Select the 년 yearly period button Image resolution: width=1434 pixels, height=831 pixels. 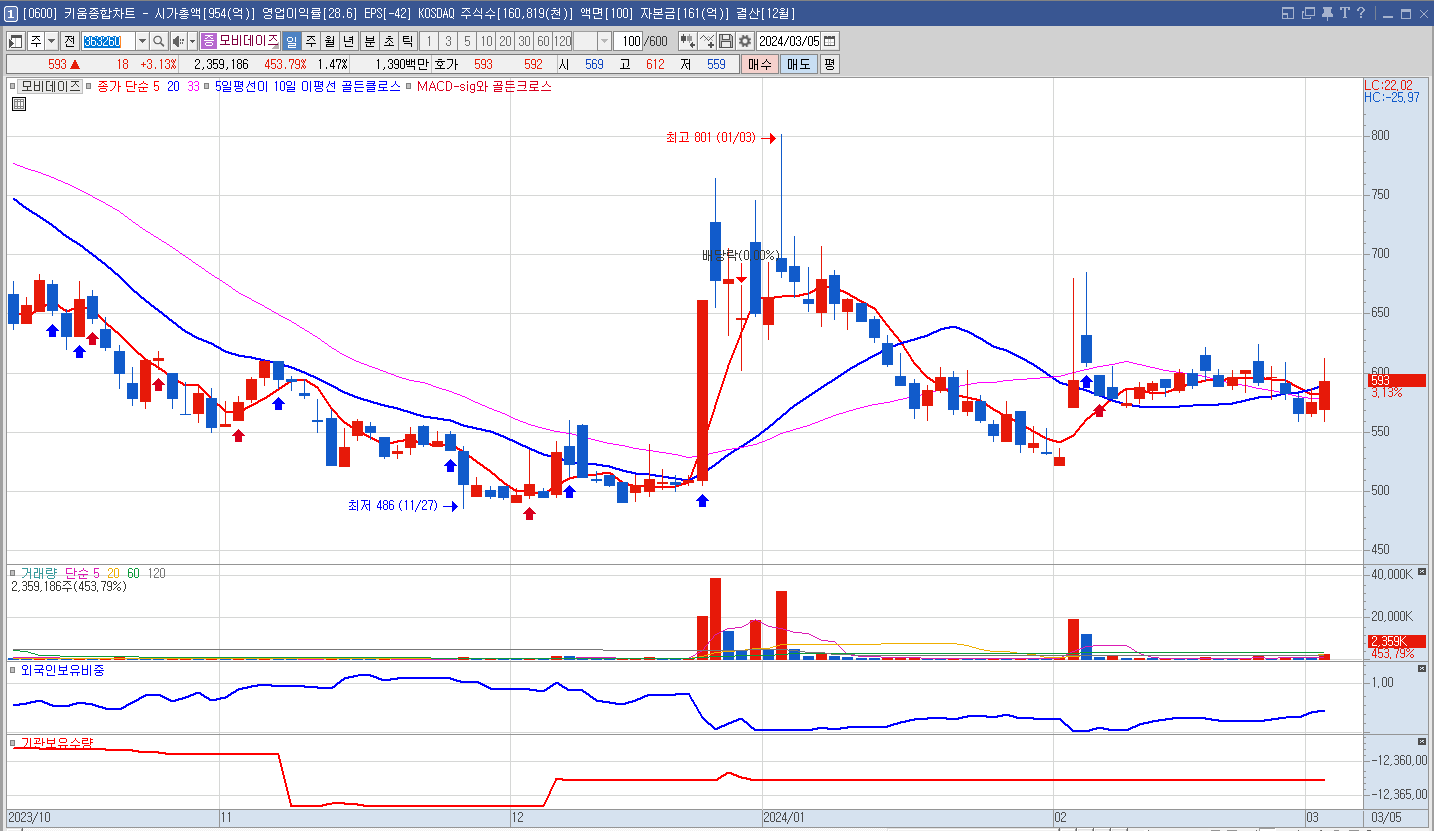[348, 41]
